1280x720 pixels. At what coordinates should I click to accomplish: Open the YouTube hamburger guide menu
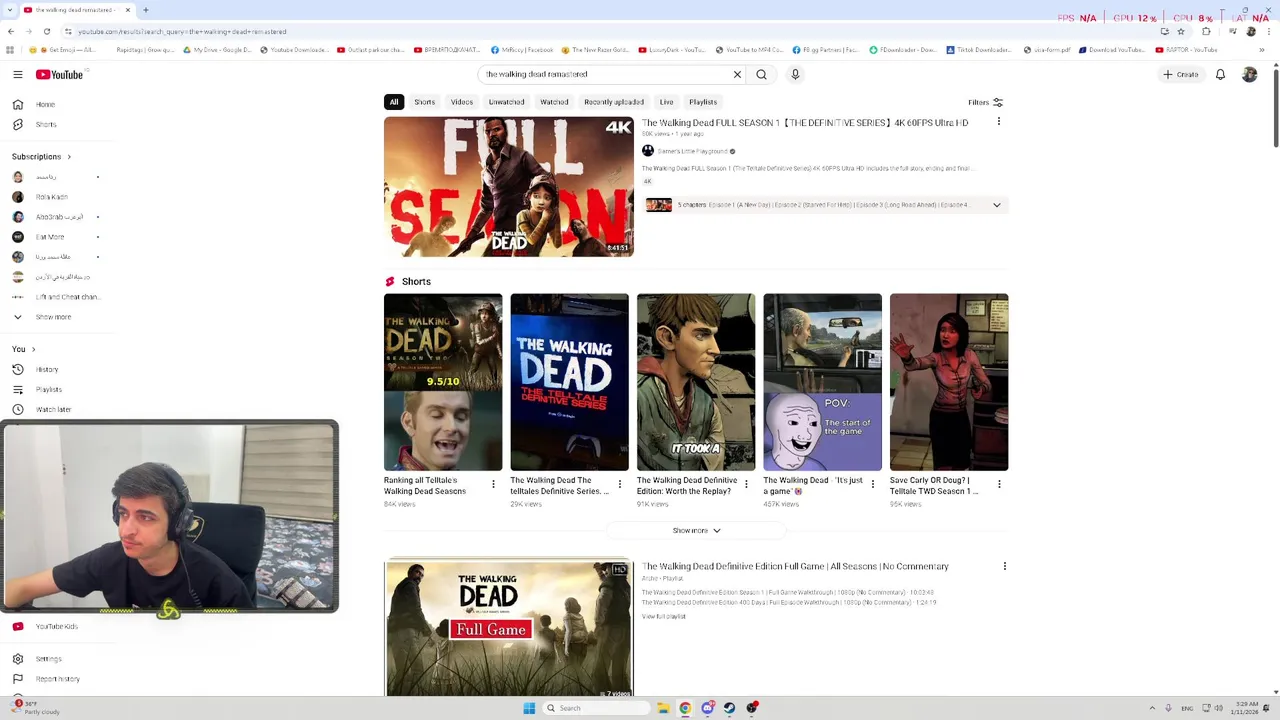pyautogui.click(x=17, y=74)
